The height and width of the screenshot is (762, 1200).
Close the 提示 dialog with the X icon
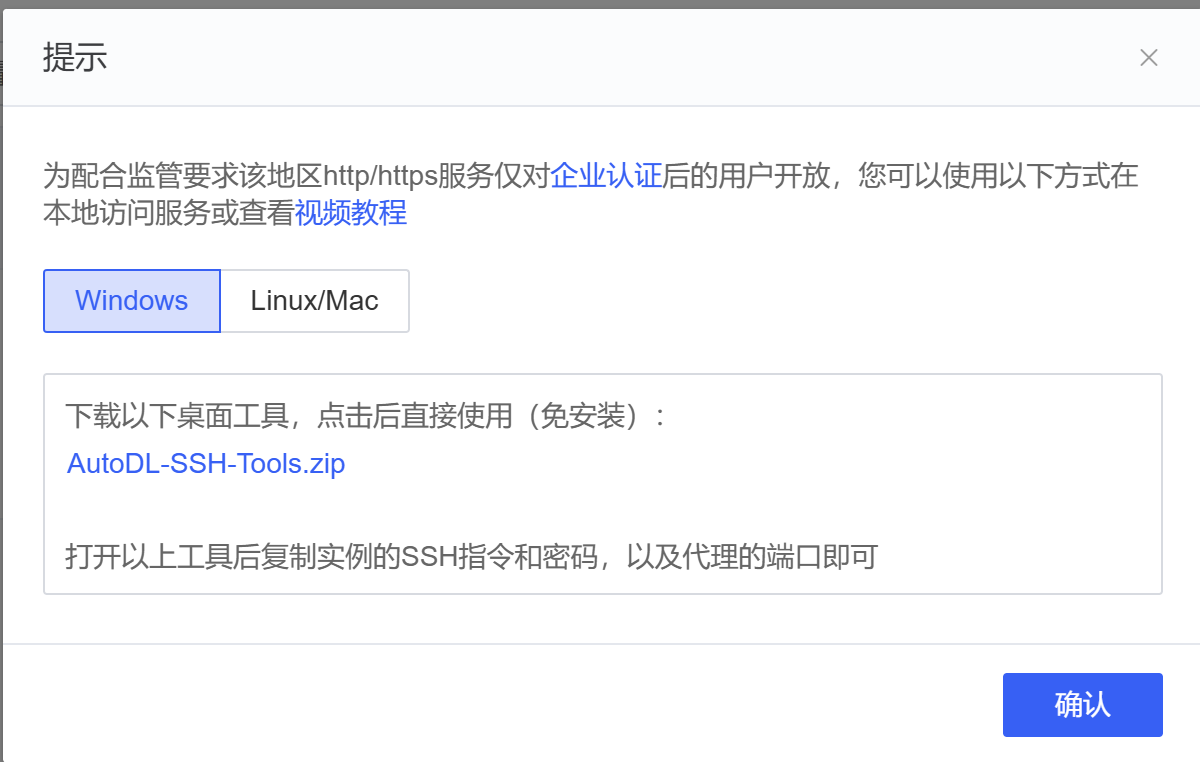coord(1149,58)
